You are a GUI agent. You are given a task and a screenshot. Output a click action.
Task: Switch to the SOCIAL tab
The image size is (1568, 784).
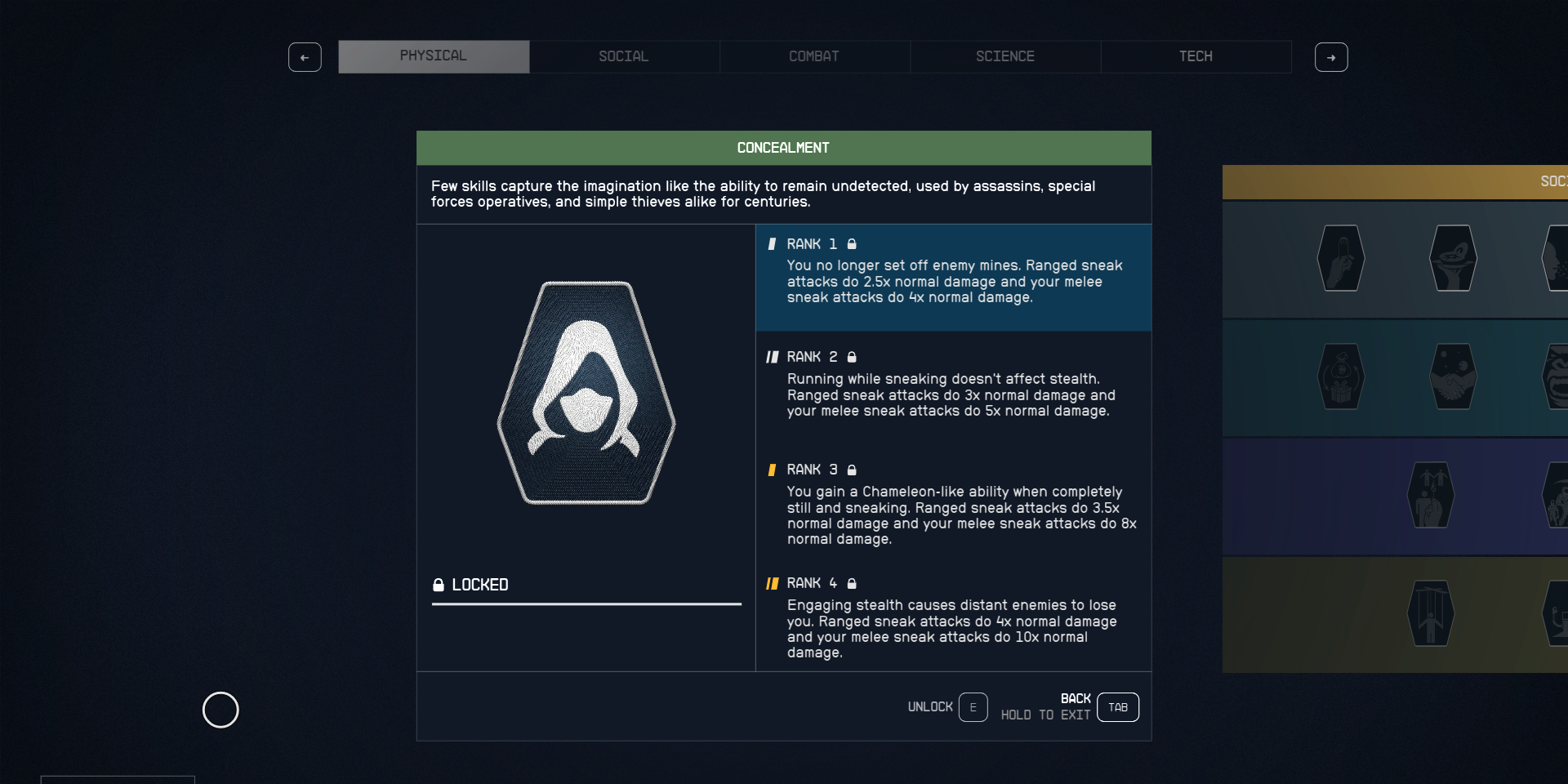click(x=623, y=56)
